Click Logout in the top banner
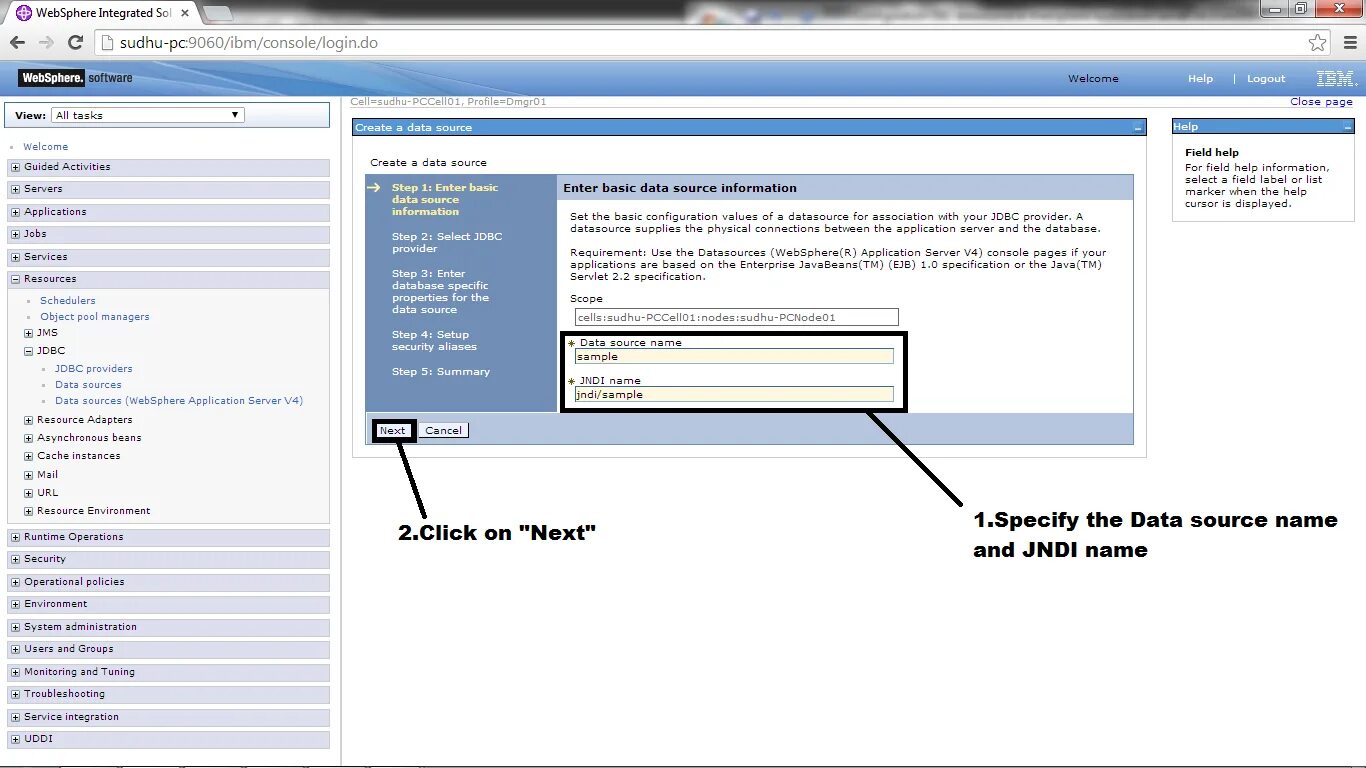 coord(1266,79)
